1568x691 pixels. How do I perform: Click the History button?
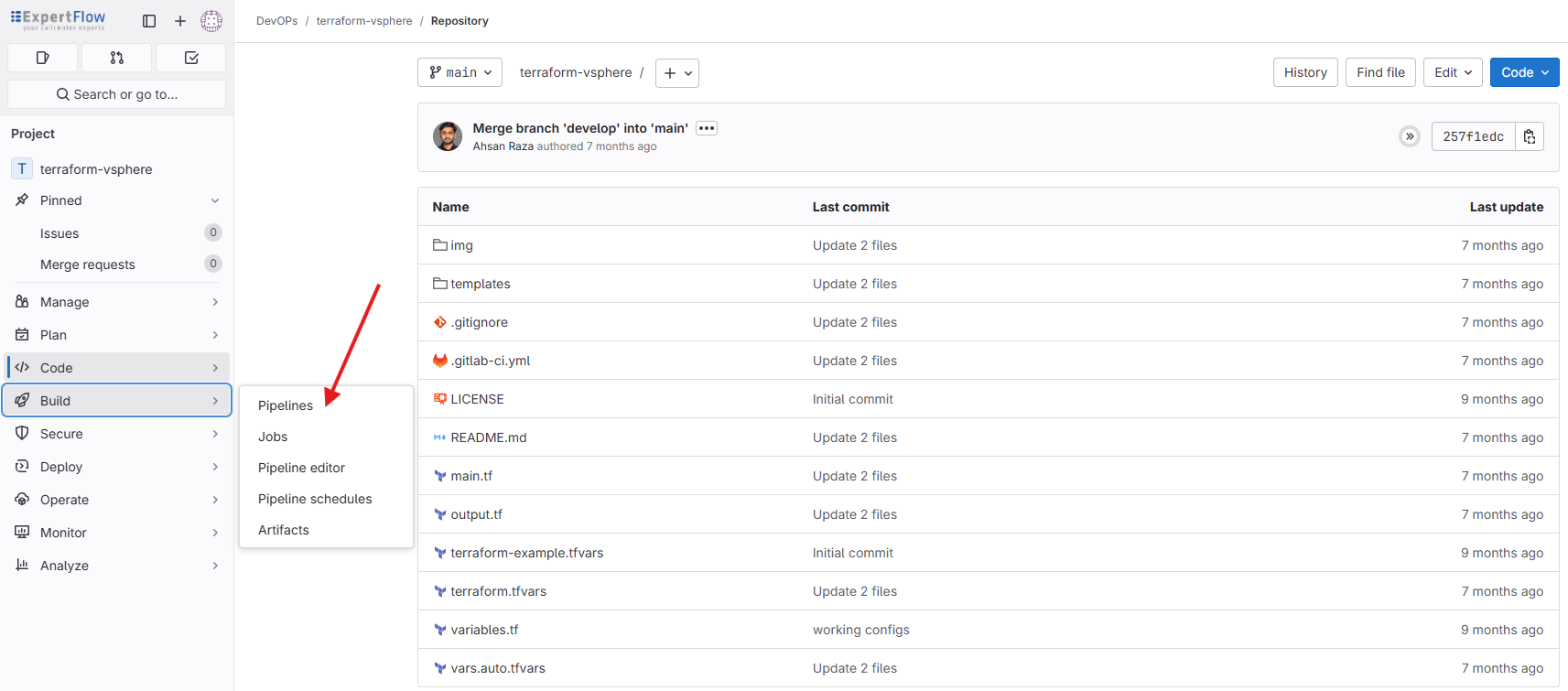[1305, 72]
